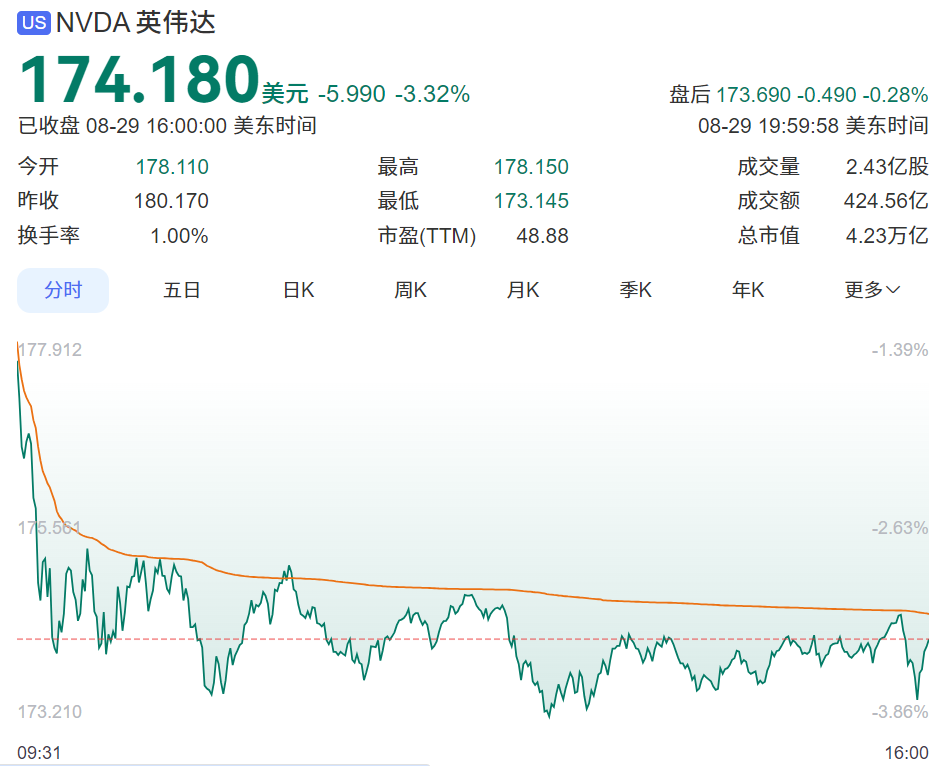Click the horizontal scrollbar below the chart
This screenshot has width=946, height=766.
(x=215, y=764)
